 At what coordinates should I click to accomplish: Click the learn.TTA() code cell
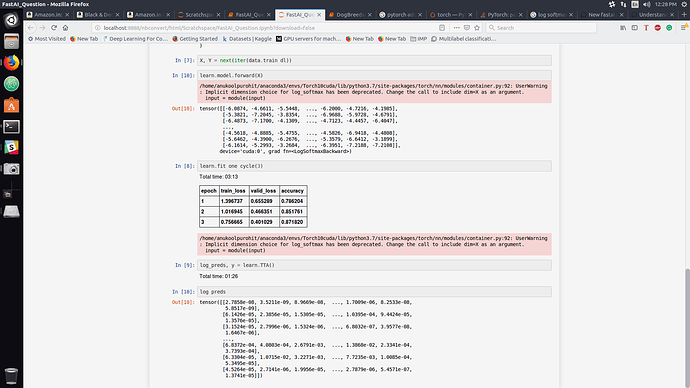click(x=374, y=265)
